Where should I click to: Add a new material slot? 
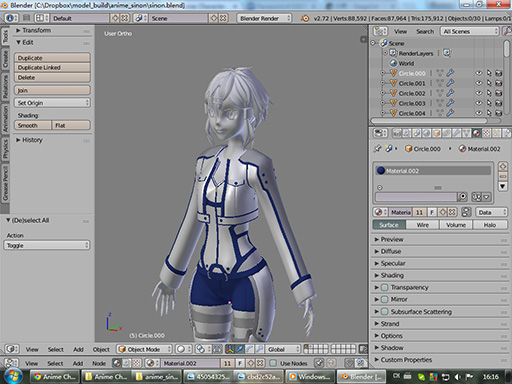503,166
